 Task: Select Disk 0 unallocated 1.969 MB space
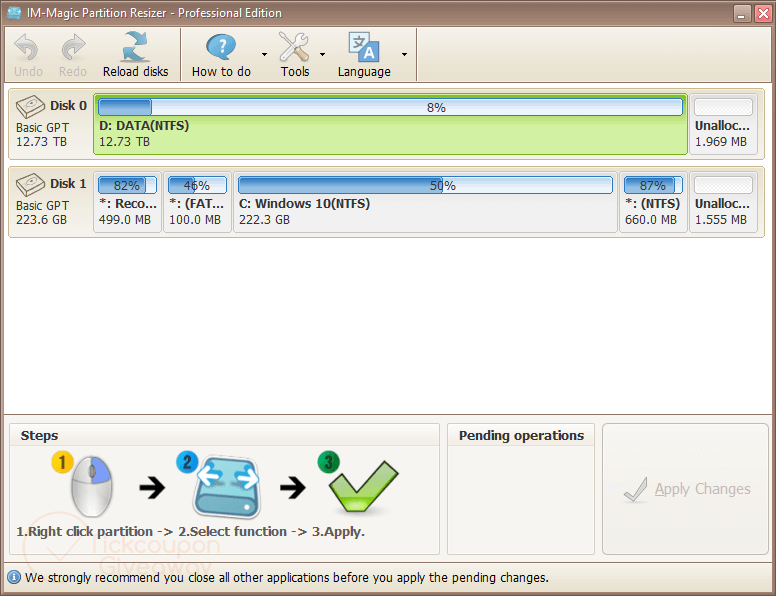(723, 124)
